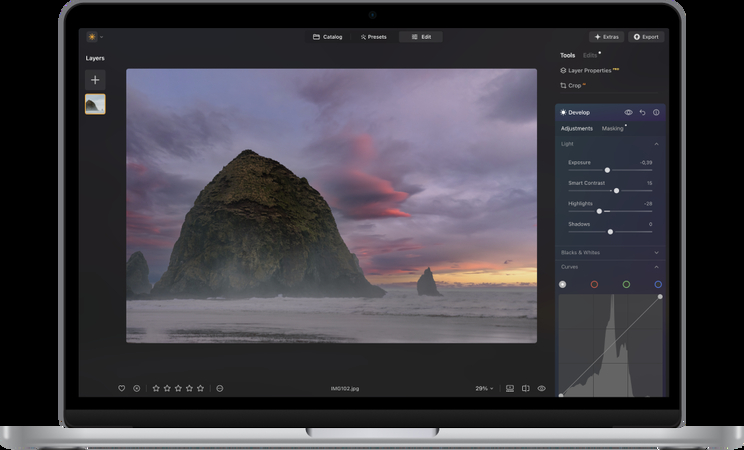
Task: Click the Exposure slider handle
Action: pos(607,170)
